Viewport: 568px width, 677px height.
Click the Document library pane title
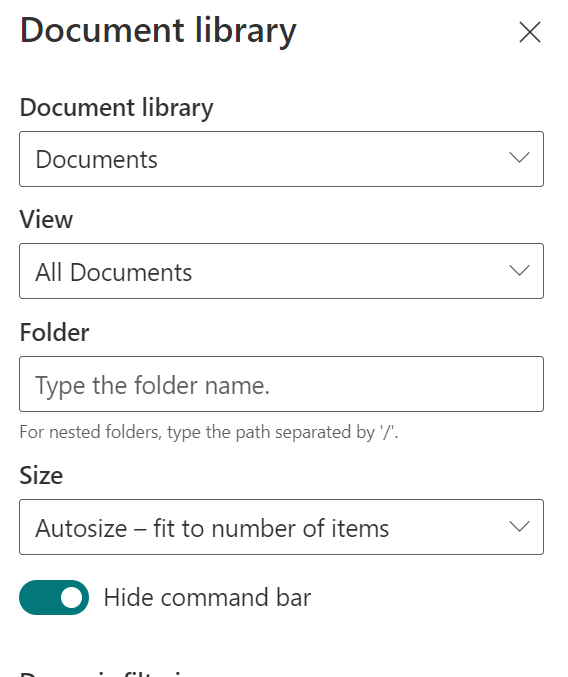158,31
